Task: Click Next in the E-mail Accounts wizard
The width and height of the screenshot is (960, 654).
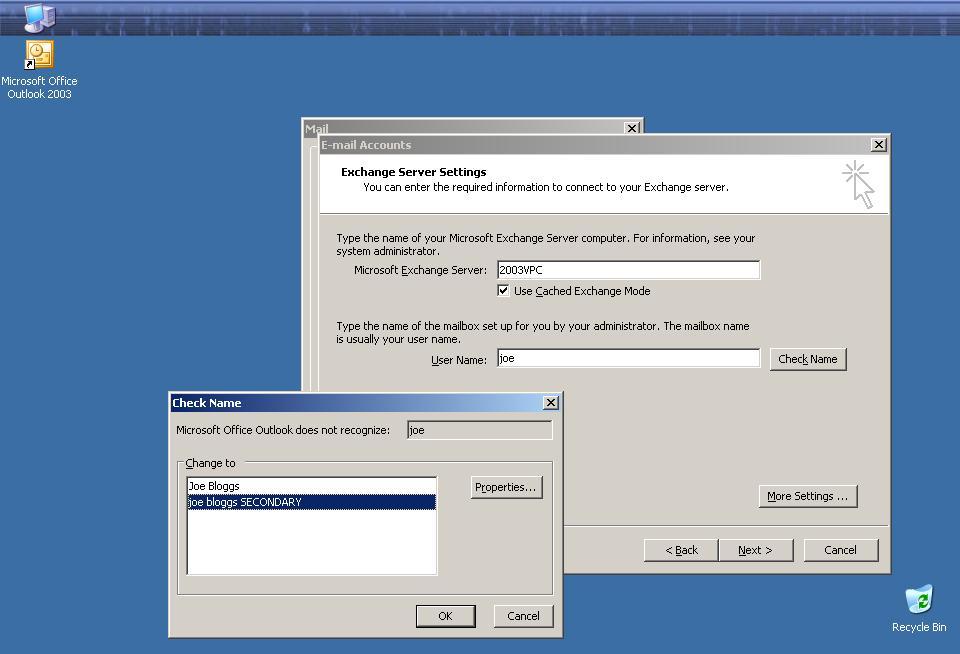Action: point(756,550)
